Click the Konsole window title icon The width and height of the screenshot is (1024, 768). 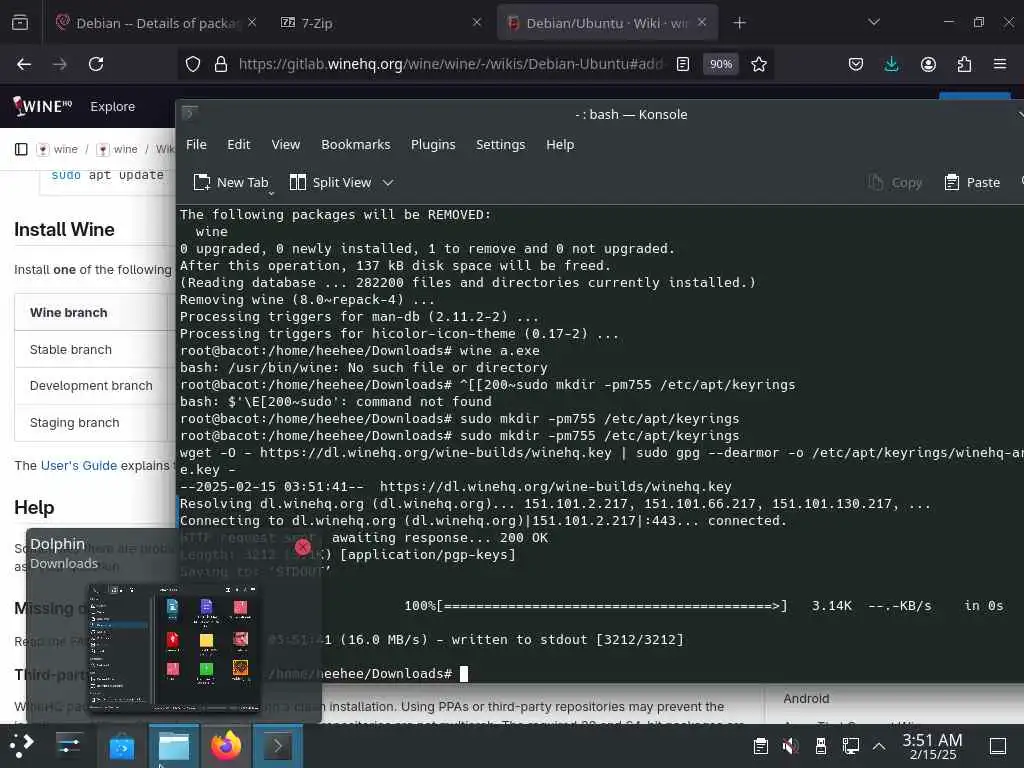pos(189,113)
